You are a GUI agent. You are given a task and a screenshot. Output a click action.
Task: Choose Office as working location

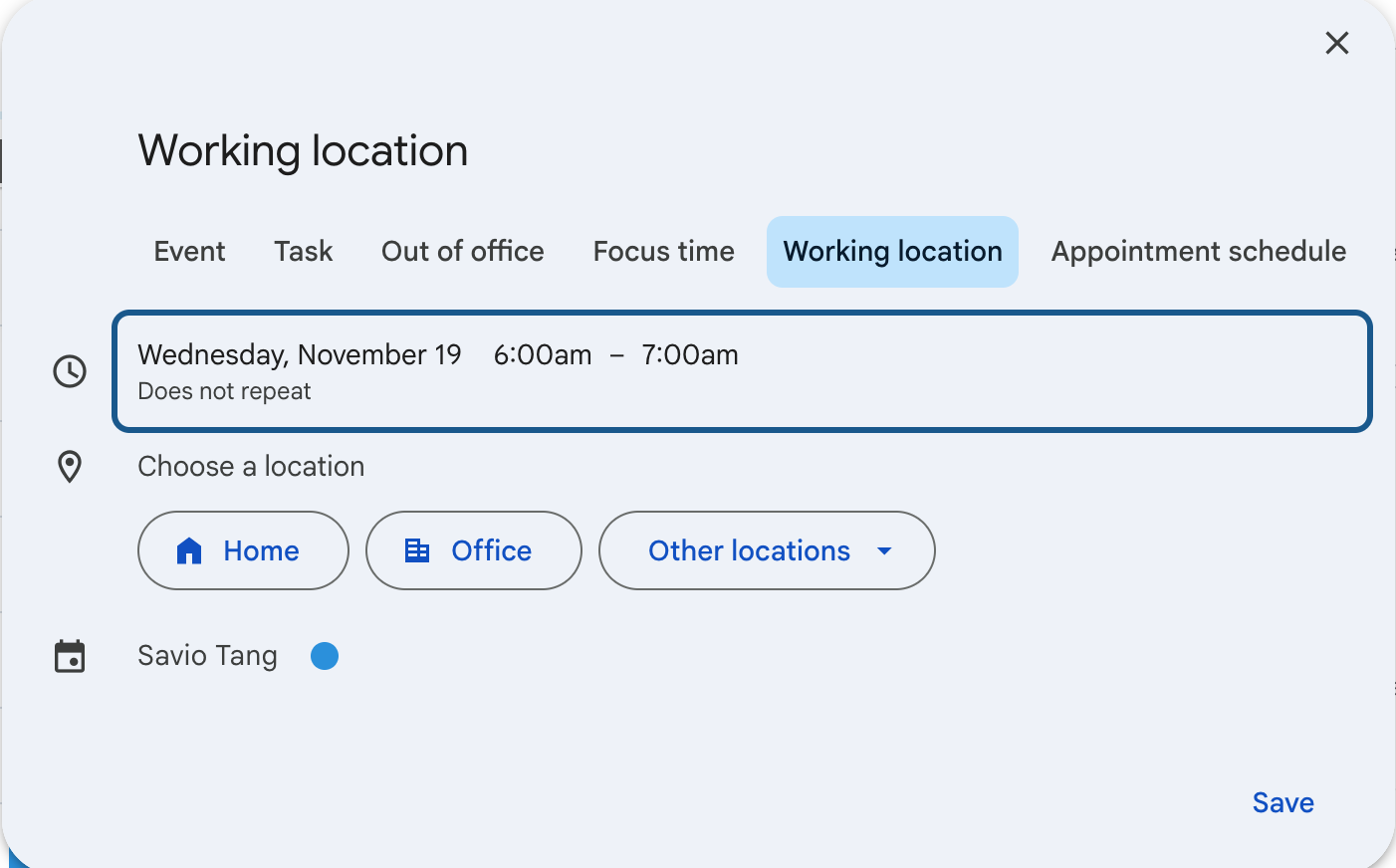[473, 550]
